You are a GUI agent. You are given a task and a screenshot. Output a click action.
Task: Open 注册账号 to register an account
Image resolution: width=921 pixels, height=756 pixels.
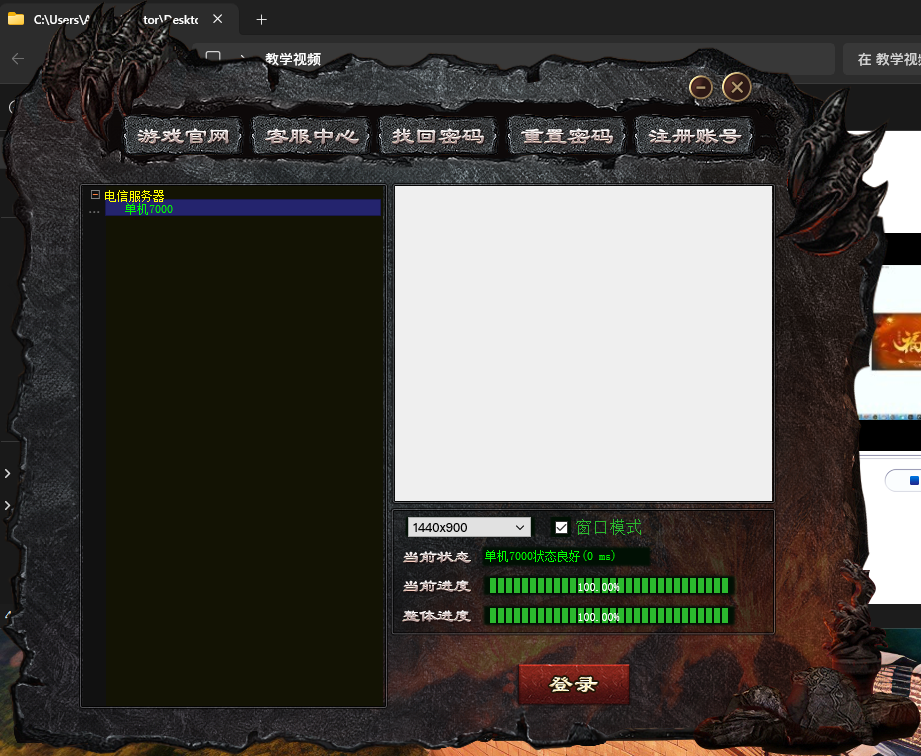point(694,136)
